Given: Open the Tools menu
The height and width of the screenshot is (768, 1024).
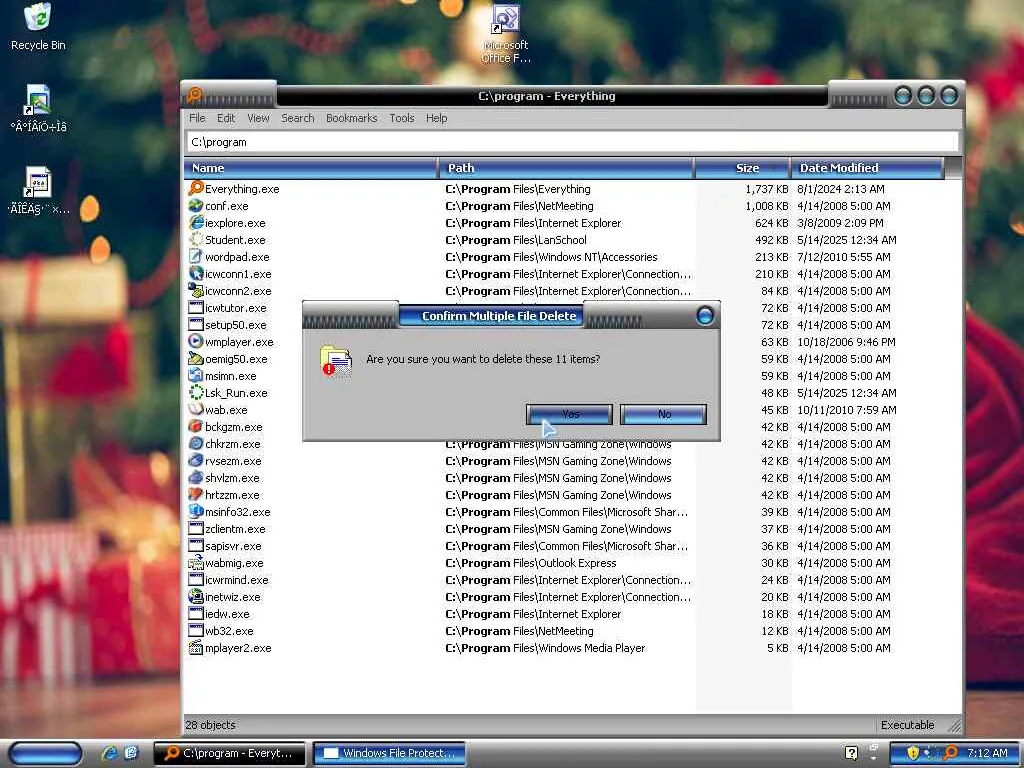Looking at the screenshot, I should click(402, 118).
